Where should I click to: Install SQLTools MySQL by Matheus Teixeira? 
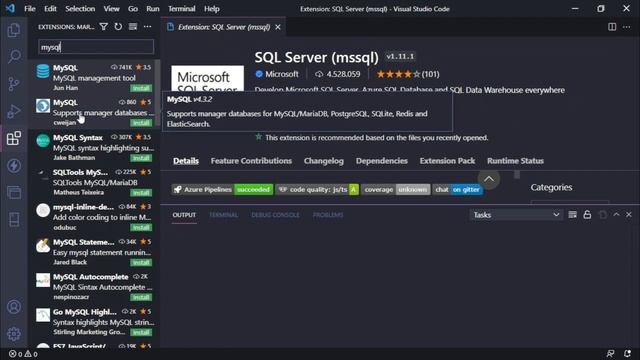(x=141, y=193)
